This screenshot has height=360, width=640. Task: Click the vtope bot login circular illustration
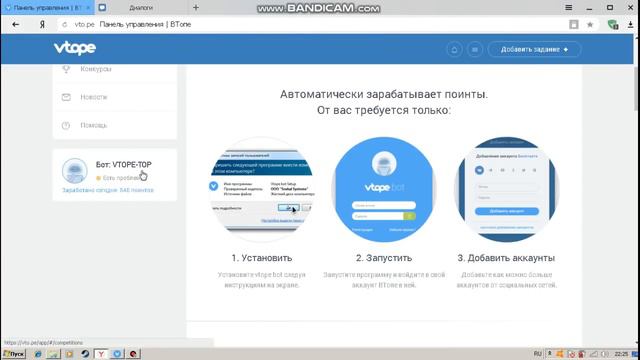(384, 189)
